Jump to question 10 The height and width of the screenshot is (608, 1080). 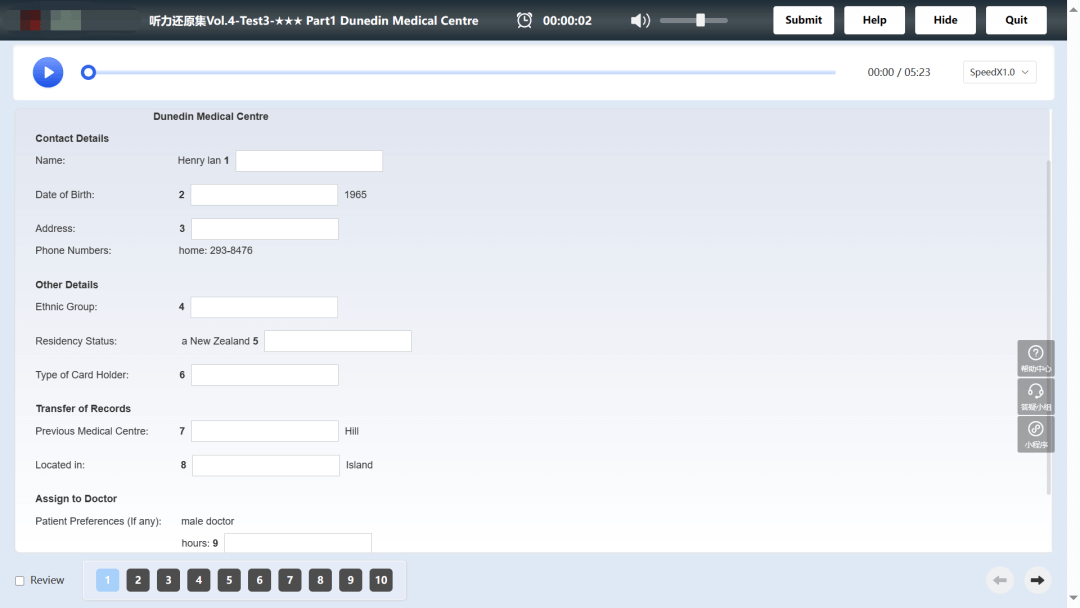tap(381, 580)
